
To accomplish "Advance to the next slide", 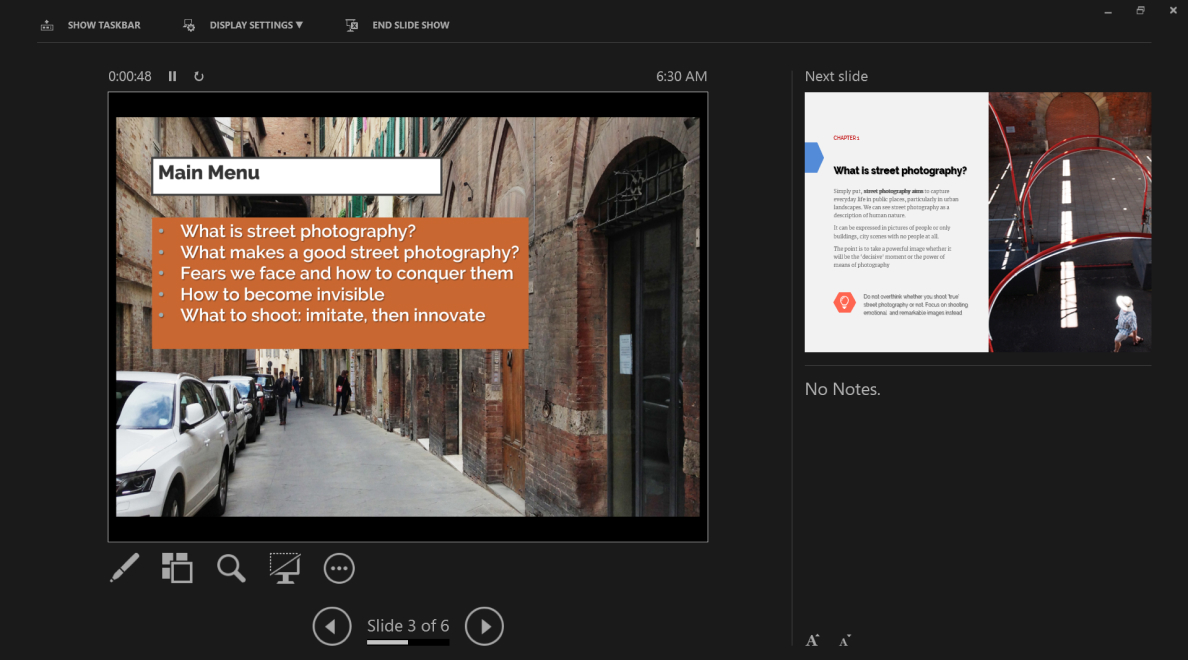I will (484, 626).
